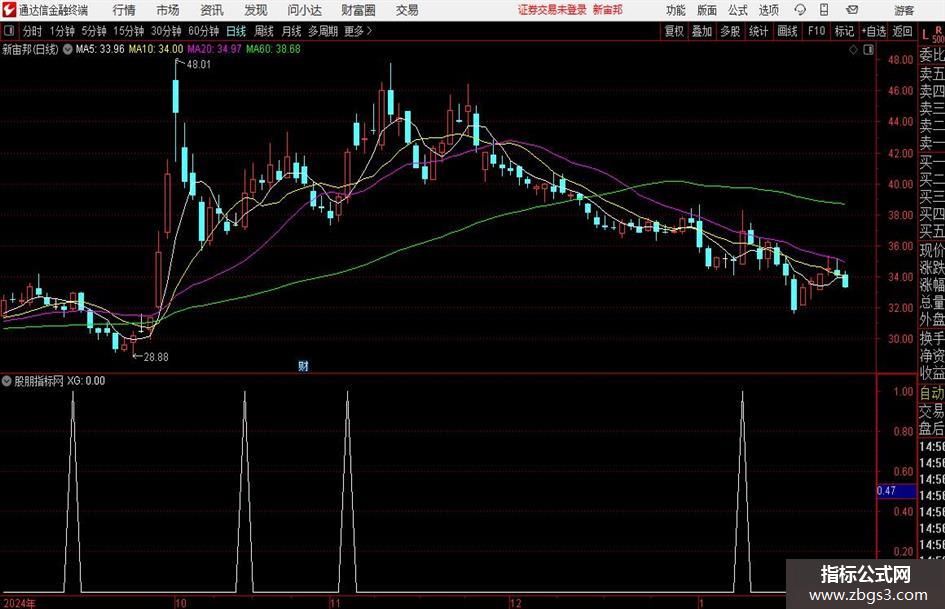Click the 28.88 low price label

point(156,357)
